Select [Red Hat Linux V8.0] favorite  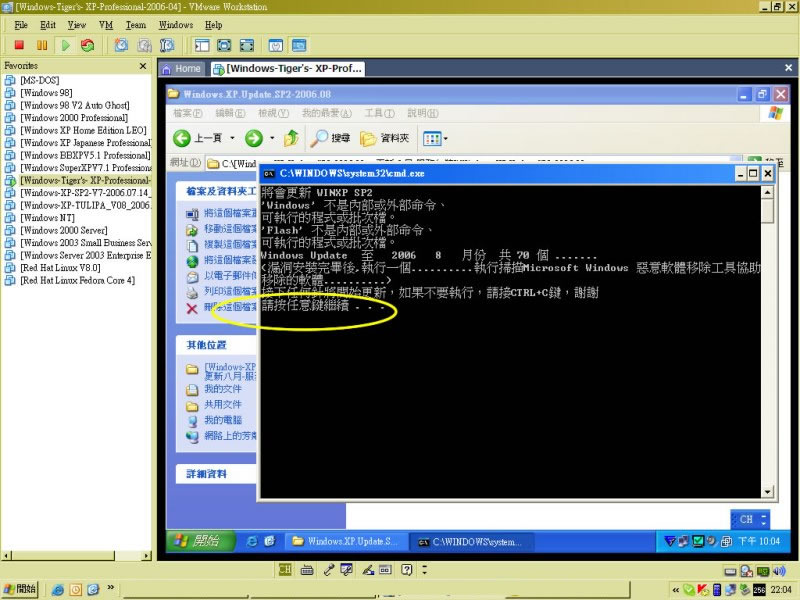tap(60, 268)
